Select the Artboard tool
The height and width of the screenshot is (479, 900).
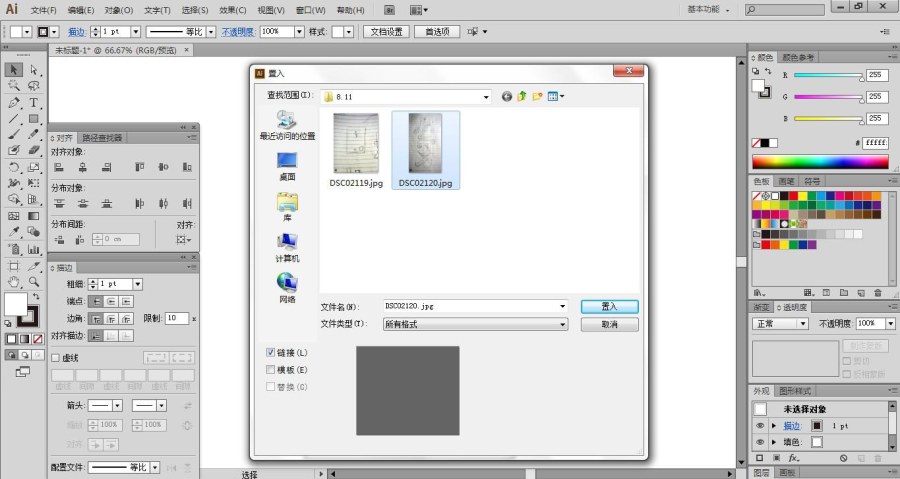[14, 266]
